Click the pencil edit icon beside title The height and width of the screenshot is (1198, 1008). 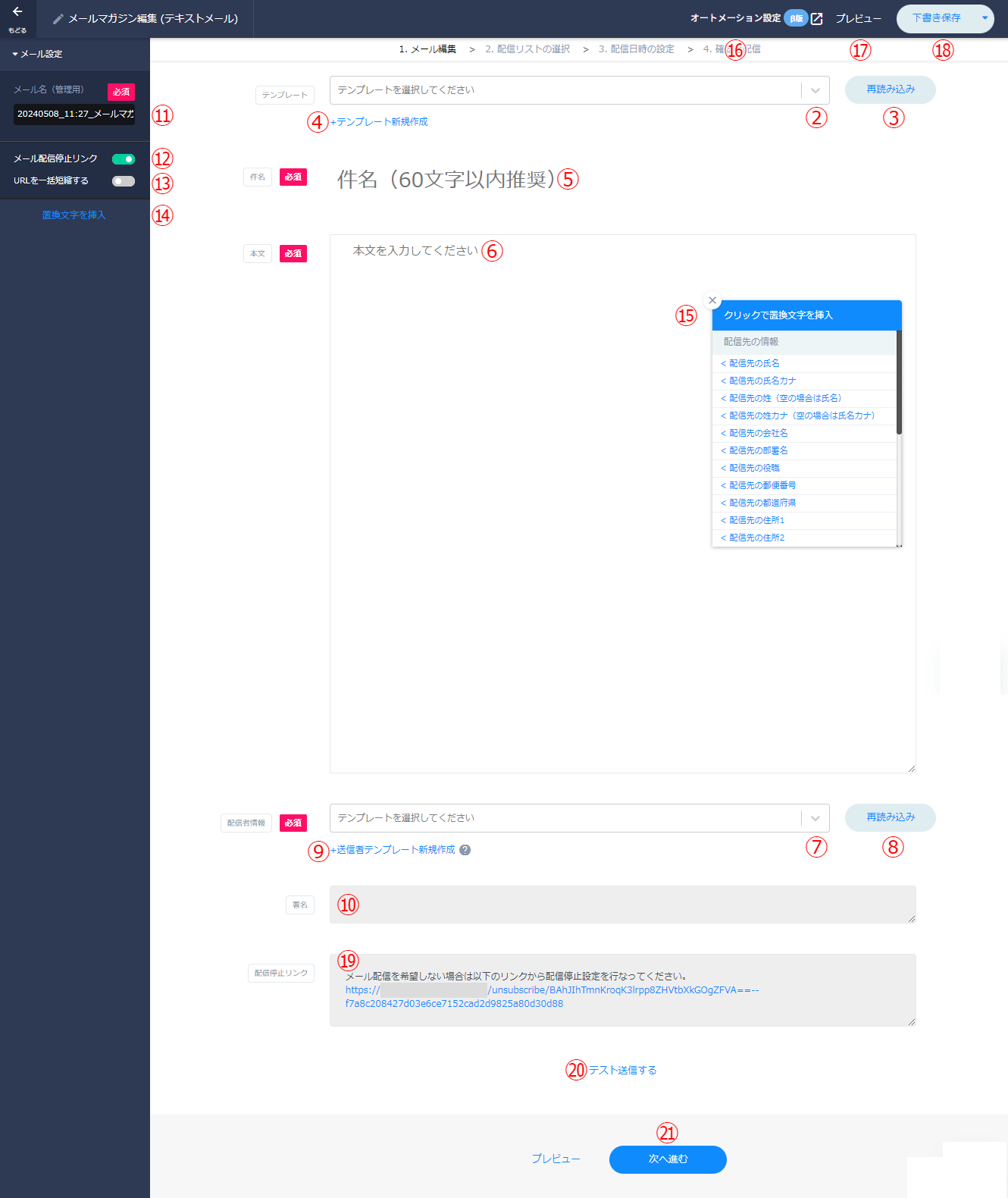(x=58, y=19)
